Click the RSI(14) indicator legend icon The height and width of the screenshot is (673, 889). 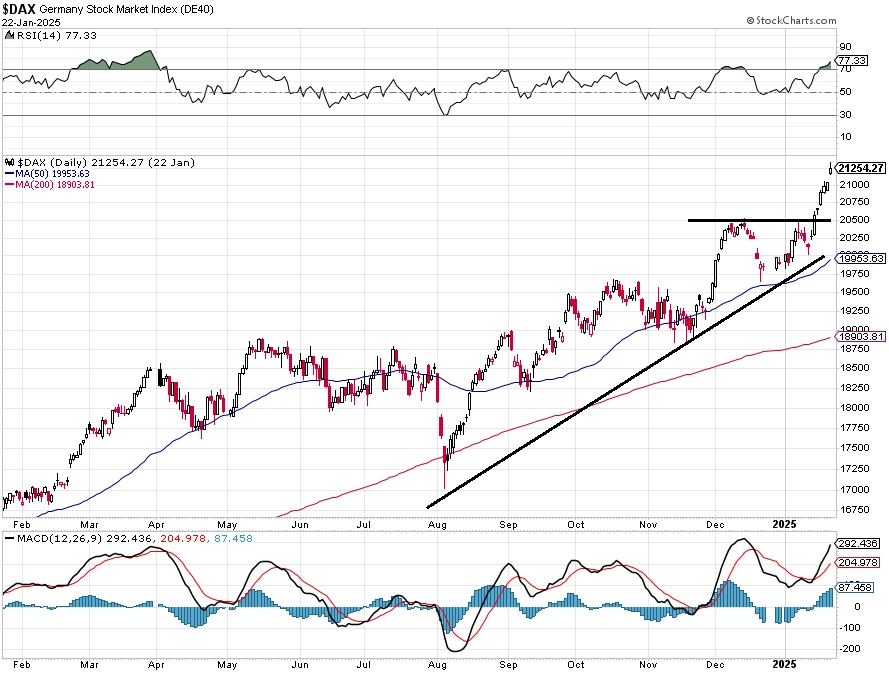(9, 35)
